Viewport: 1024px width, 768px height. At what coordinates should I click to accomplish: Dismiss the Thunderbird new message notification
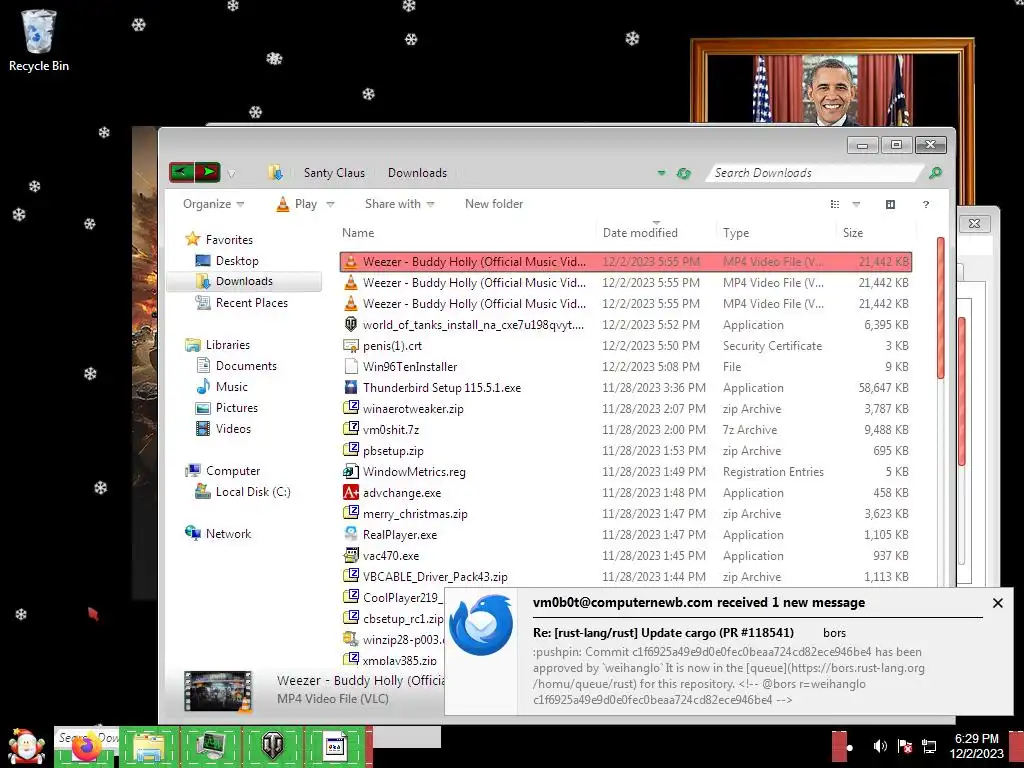(x=997, y=603)
